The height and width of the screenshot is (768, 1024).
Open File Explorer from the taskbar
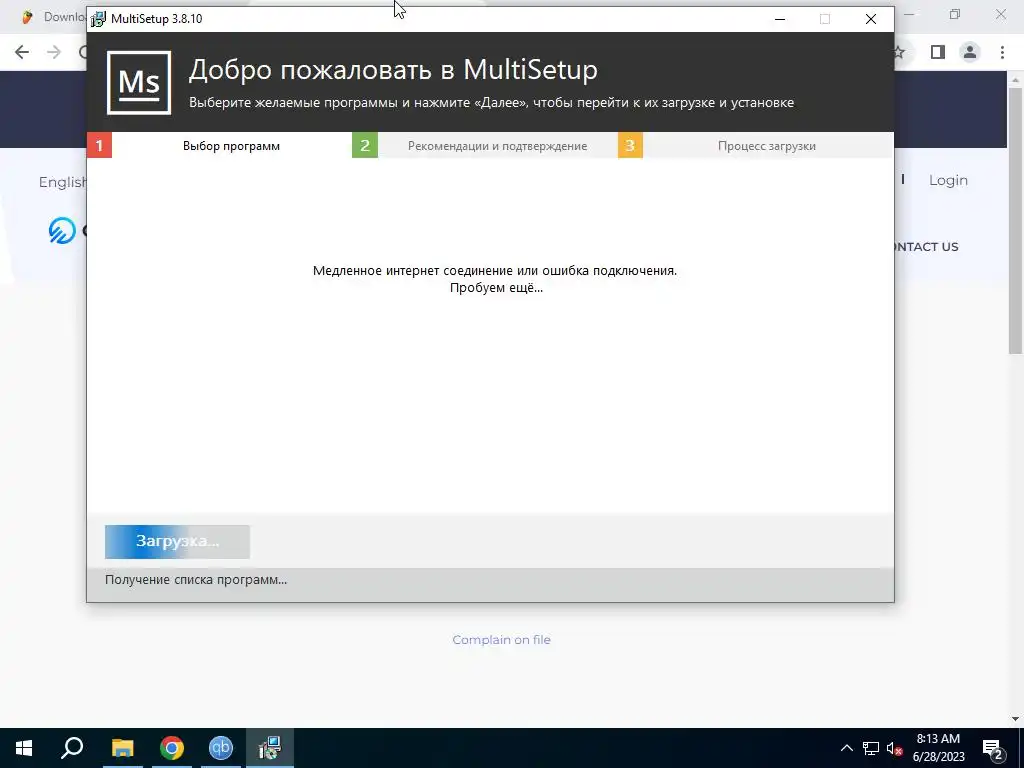122,748
